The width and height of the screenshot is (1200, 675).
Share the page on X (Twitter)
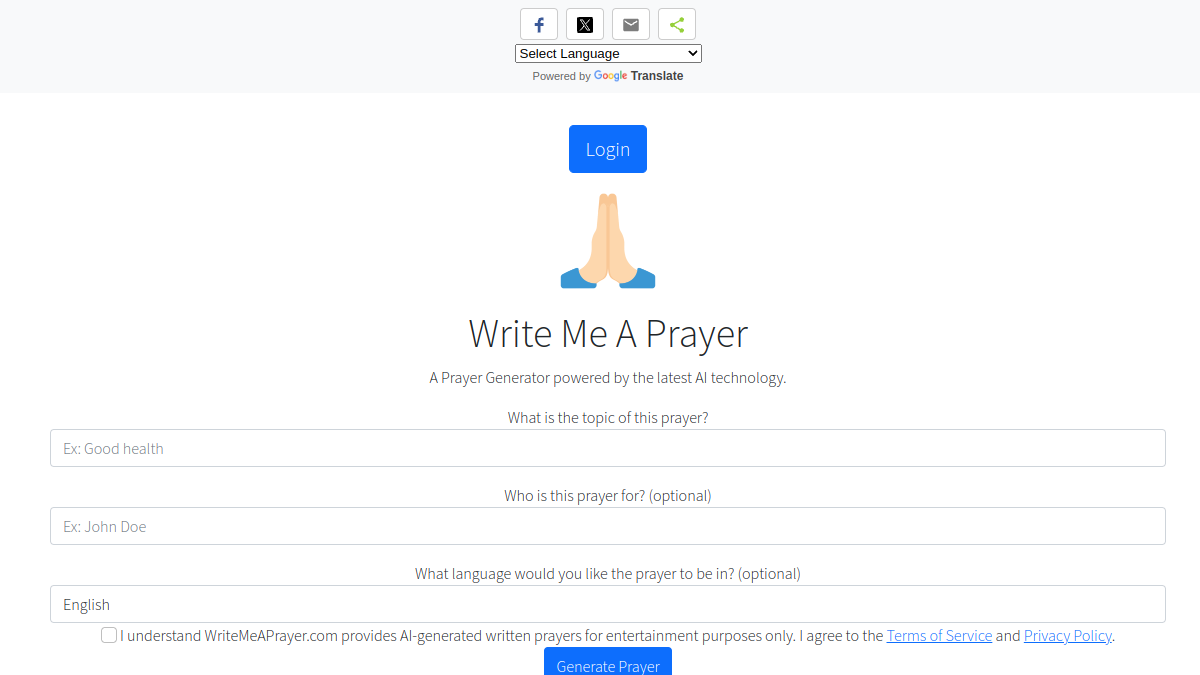(x=585, y=25)
